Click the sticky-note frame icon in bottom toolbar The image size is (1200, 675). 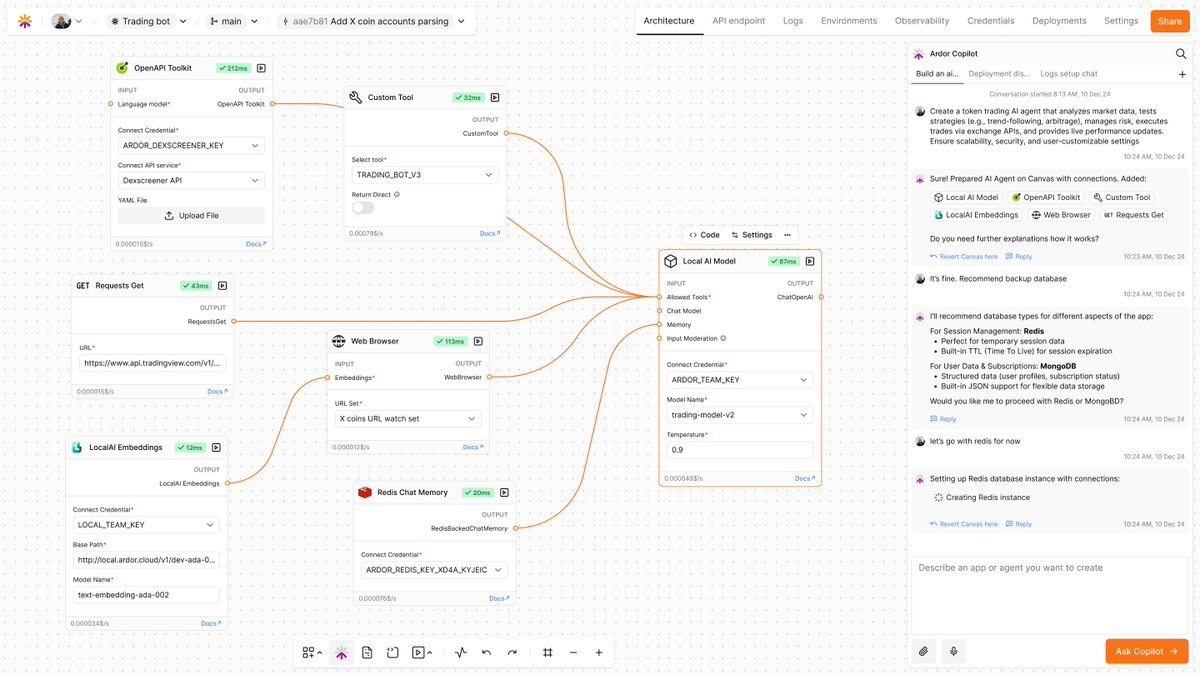pos(392,652)
